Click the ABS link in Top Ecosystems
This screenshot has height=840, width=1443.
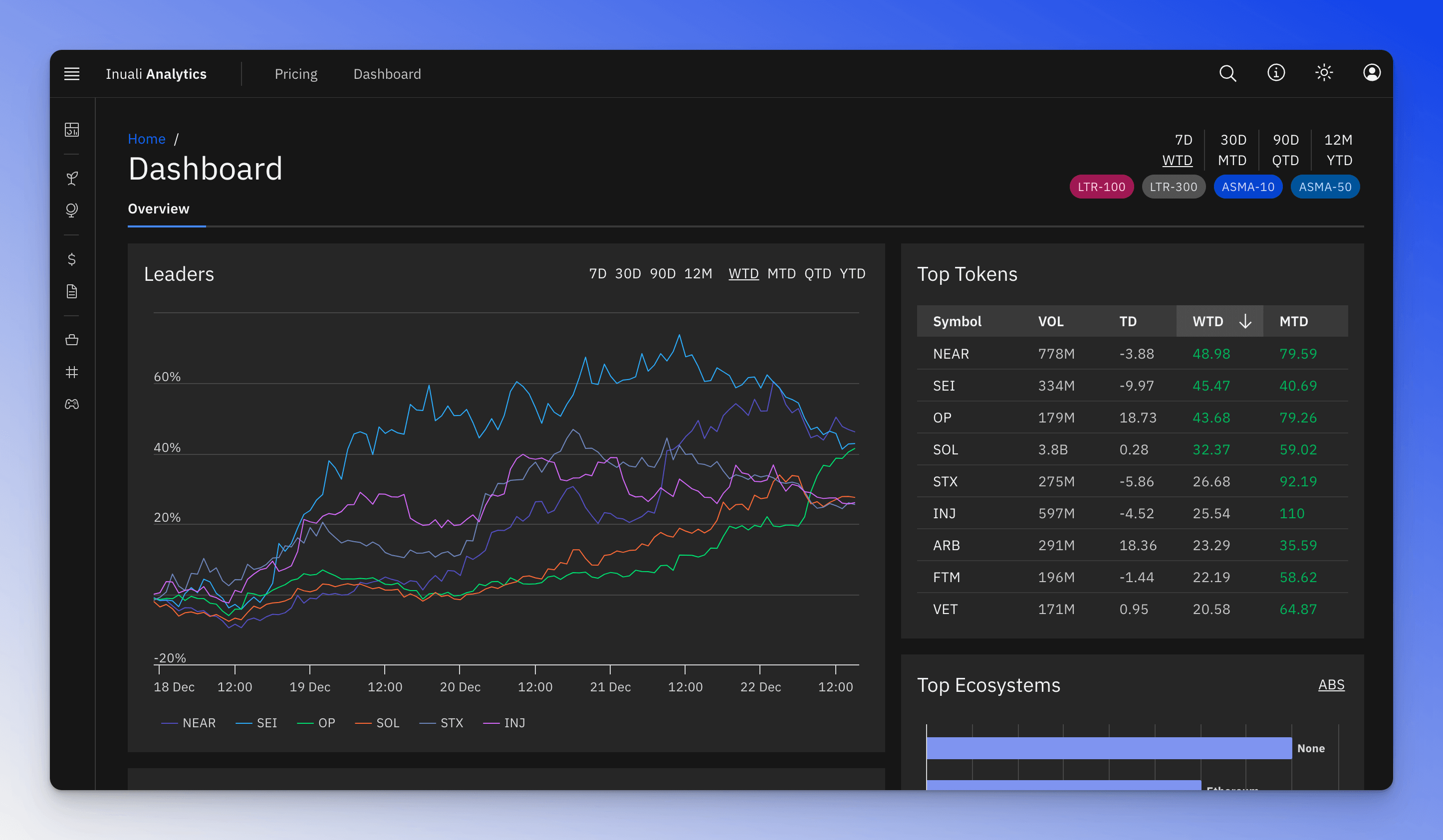pyautogui.click(x=1331, y=685)
